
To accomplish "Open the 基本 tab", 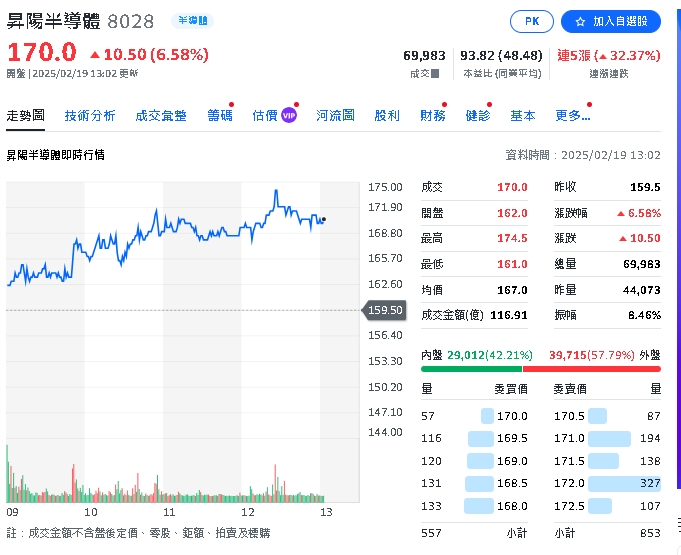I will tap(523, 116).
